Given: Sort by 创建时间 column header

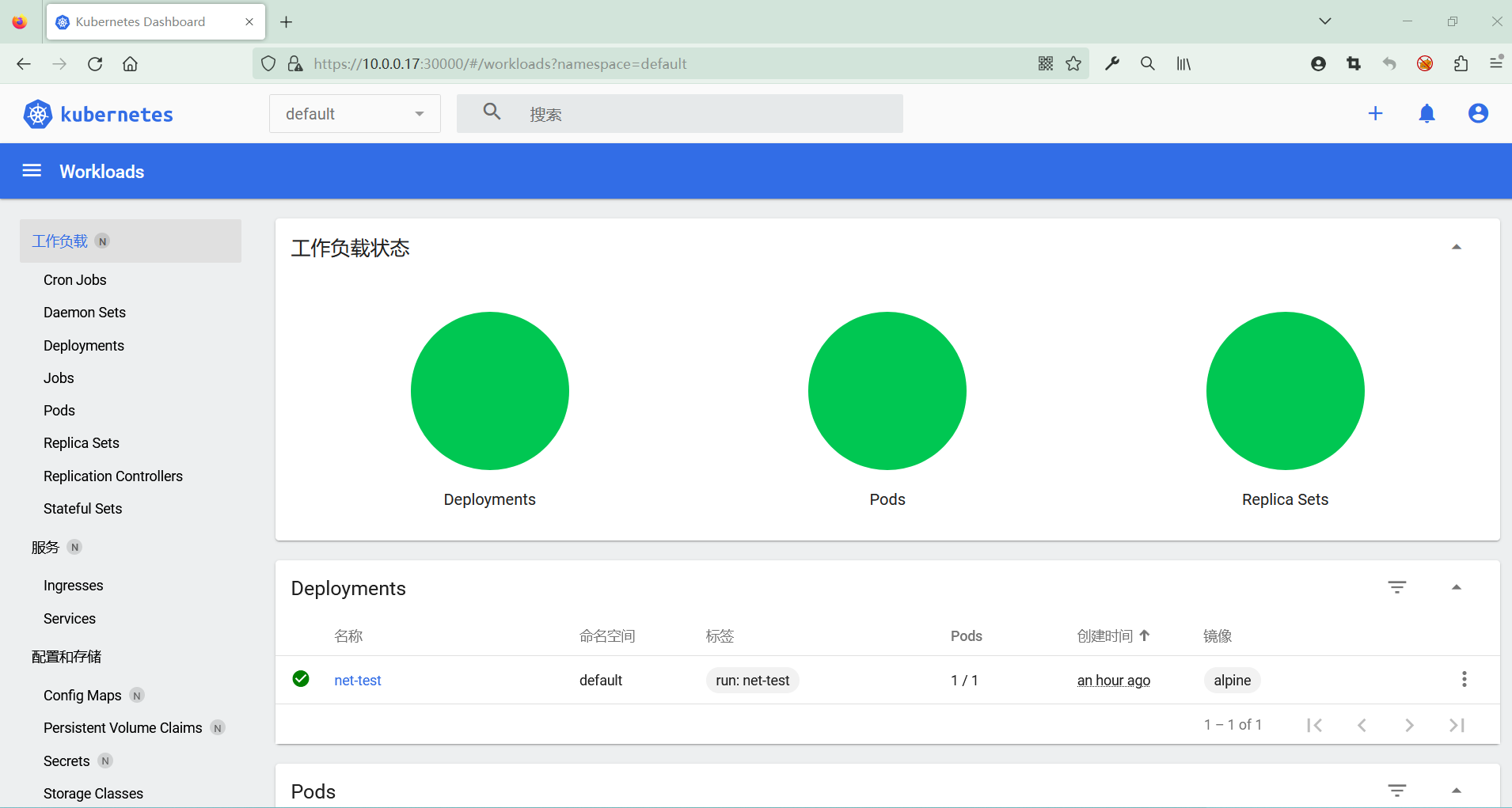Looking at the screenshot, I should tap(1113, 635).
